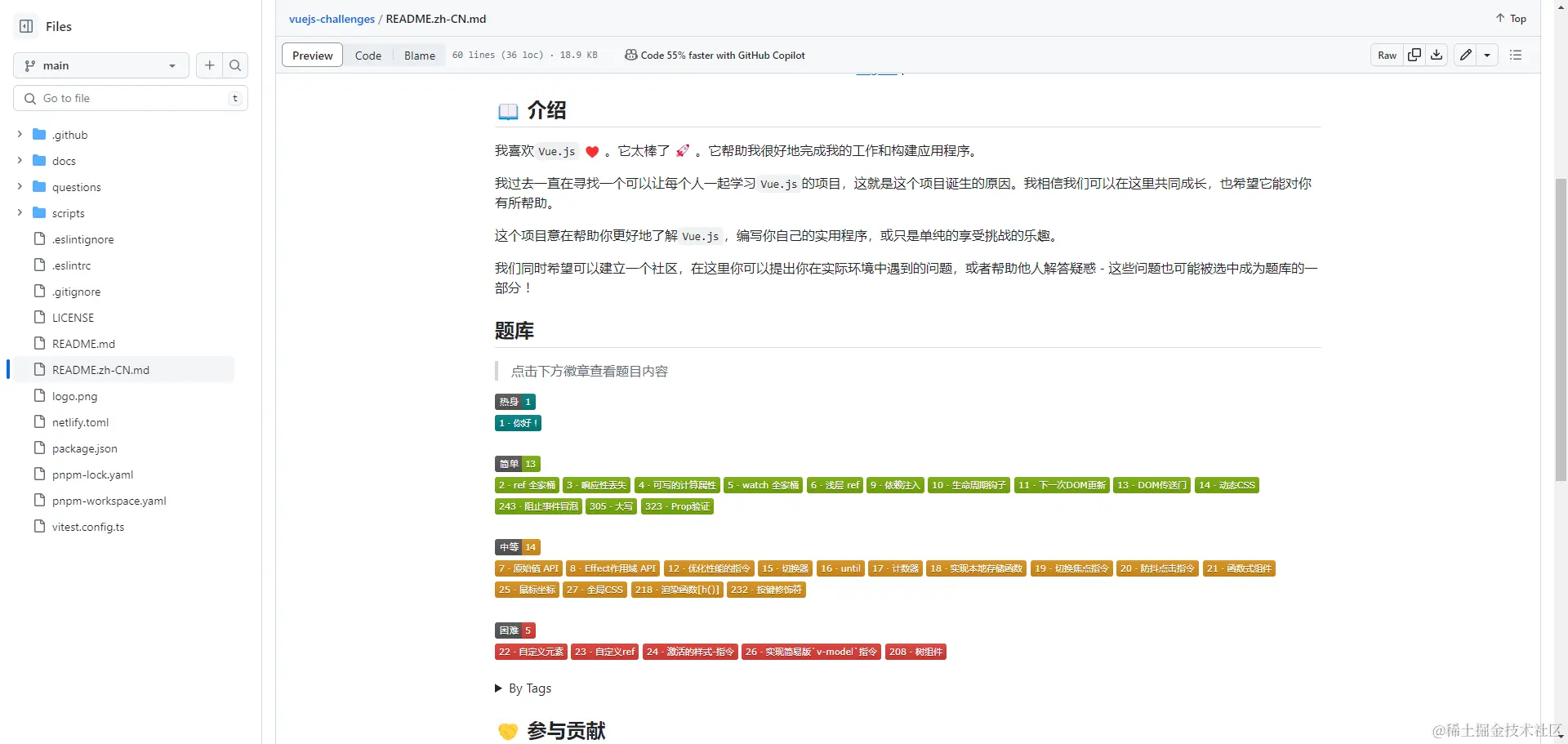This screenshot has height=744, width=1568.
Task: Open vuejs-challenges breadcrumb link
Action: (x=332, y=19)
